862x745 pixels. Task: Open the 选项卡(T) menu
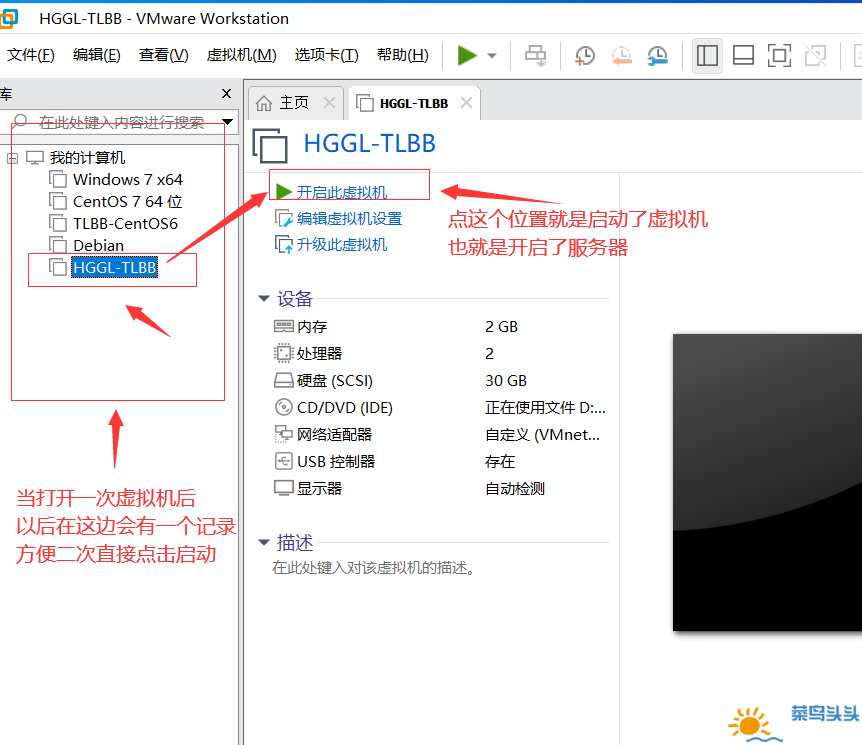pos(327,55)
